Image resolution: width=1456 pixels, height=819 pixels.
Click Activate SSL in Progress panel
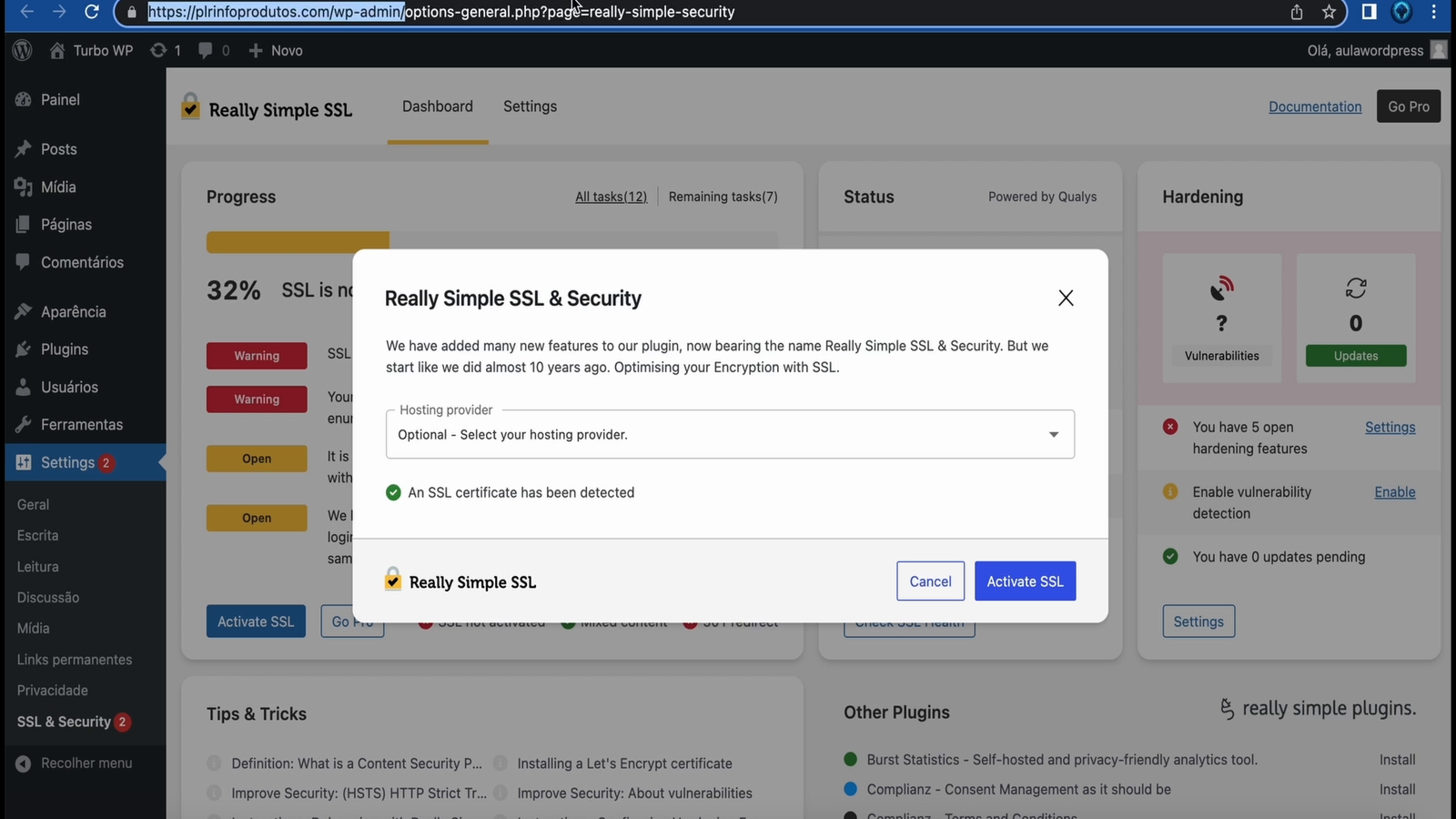click(256, 622)
